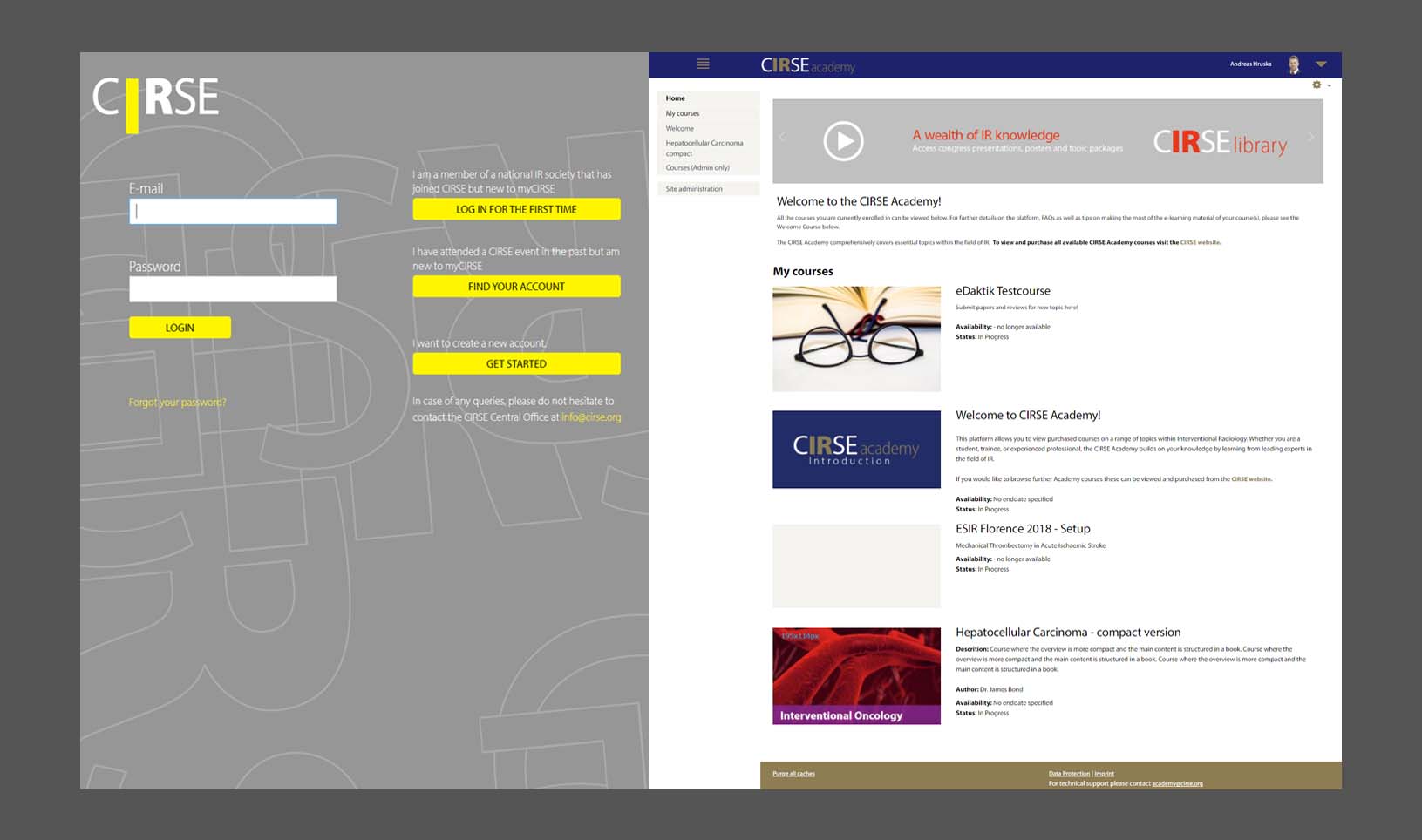Open the eDaktik Testcourse title
This screenshot has height=840, width=1422.
point(1003,291)
